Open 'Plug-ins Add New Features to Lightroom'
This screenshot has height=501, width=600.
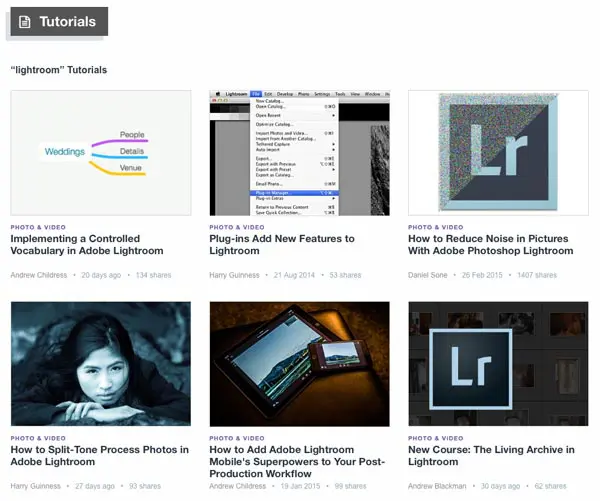click(x=282, y=245)
